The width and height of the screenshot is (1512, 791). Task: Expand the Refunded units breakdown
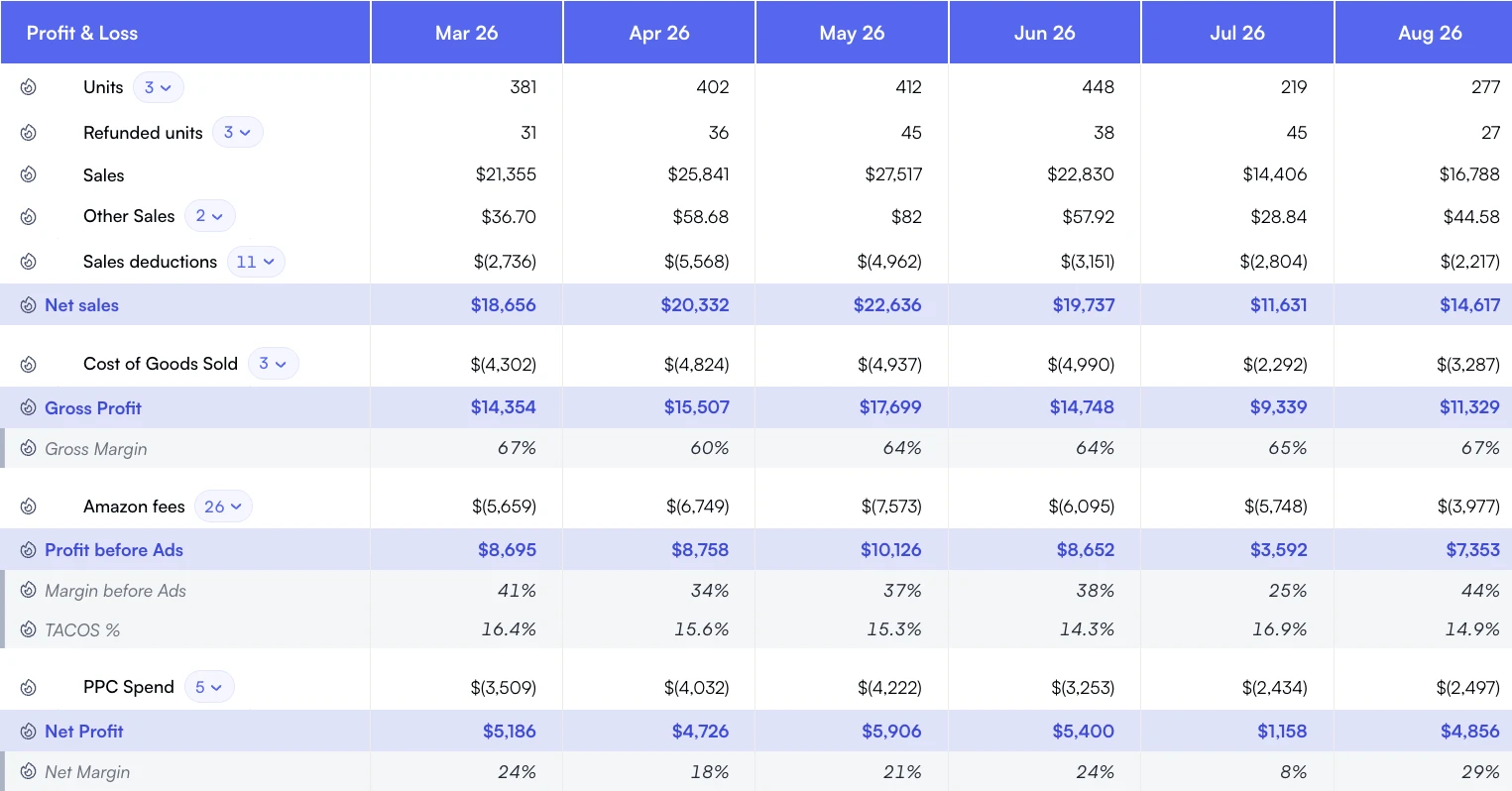pos(238,132)
